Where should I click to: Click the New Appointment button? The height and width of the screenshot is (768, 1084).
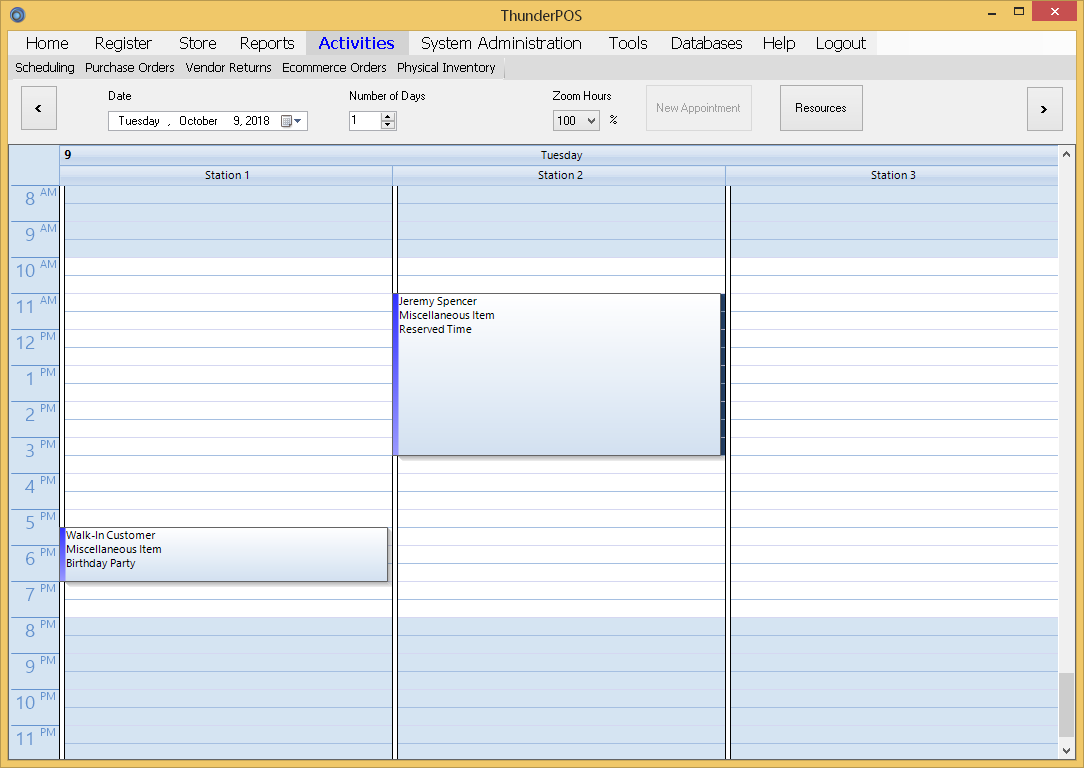[x=699, y=108]
